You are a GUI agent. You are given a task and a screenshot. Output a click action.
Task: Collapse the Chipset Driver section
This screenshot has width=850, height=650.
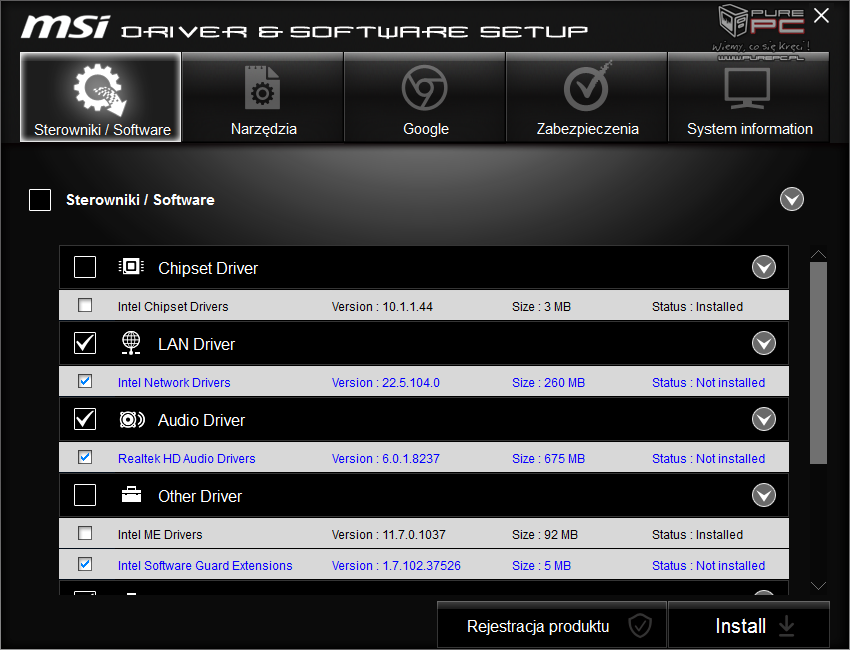(x=764, y=267)
